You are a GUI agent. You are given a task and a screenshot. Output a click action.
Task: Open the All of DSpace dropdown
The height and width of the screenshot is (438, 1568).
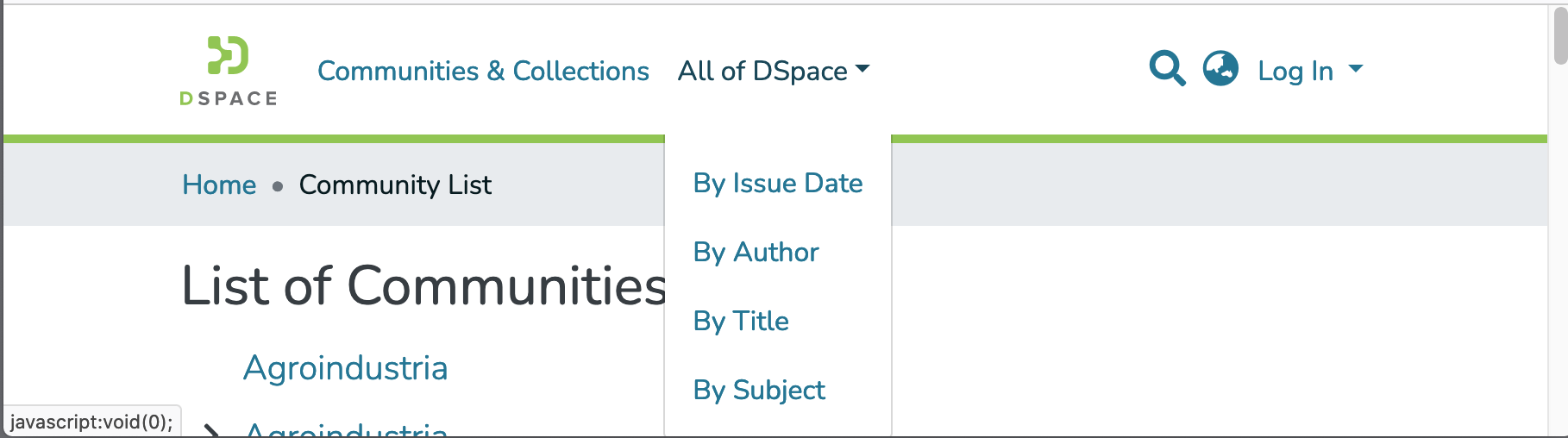(x=762, y=71)
